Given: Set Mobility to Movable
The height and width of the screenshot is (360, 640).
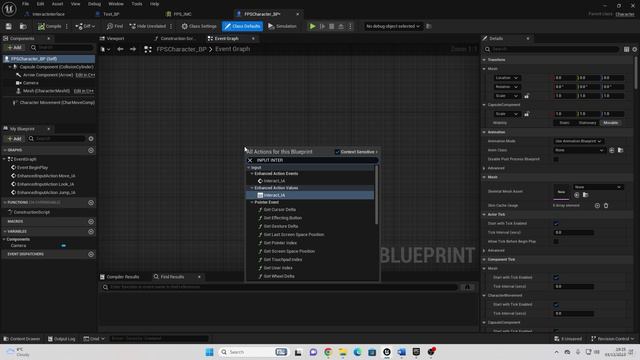Looking at the screenshot, I should click(611, 123).
